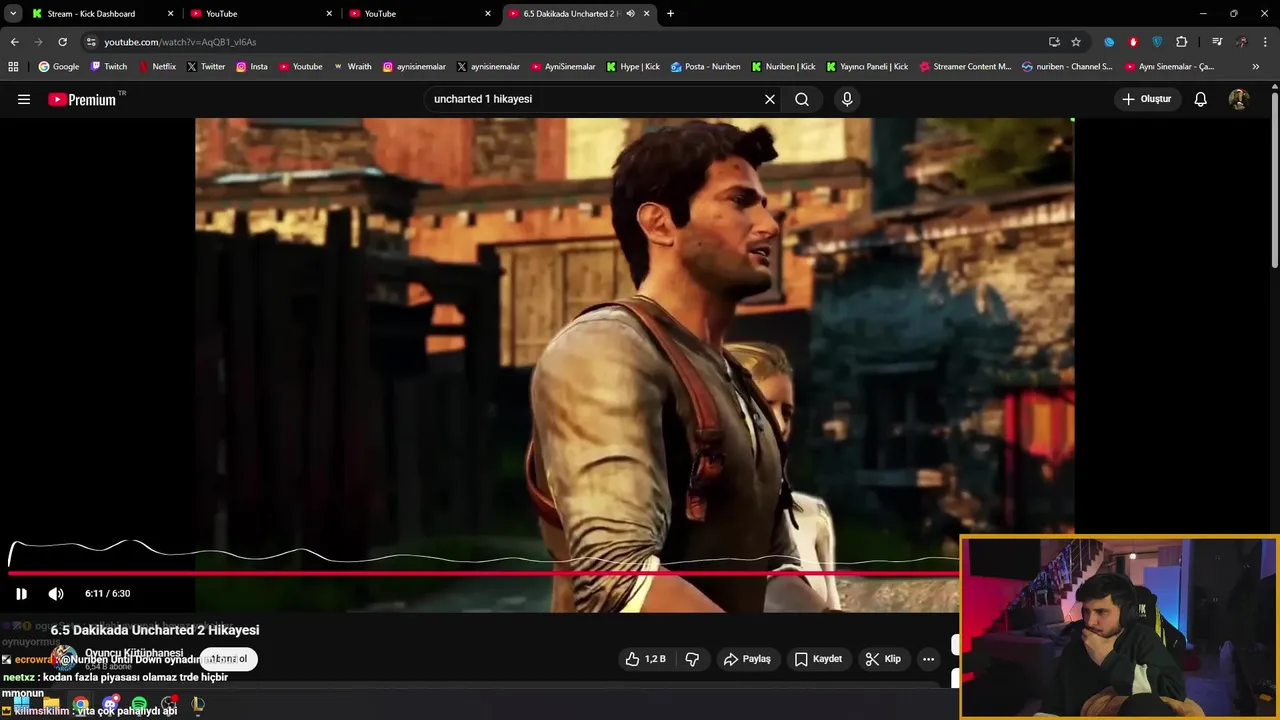The height and width of the screenshot is (720, 1280).
Task: Expand the tab search dropdown arrow
Action: (13, 14)
